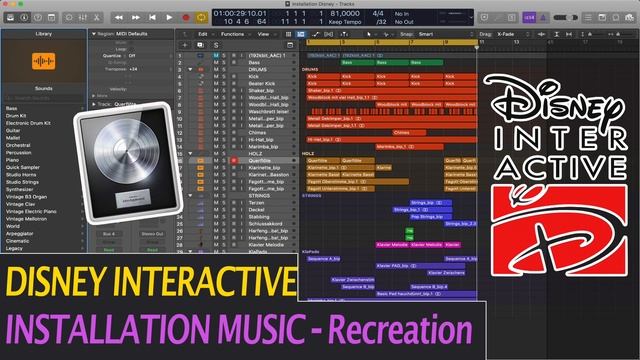Toggle the Inspector button
Image resolution: width=640 pixels, height=360 pixels.
(x=24, y=18)
